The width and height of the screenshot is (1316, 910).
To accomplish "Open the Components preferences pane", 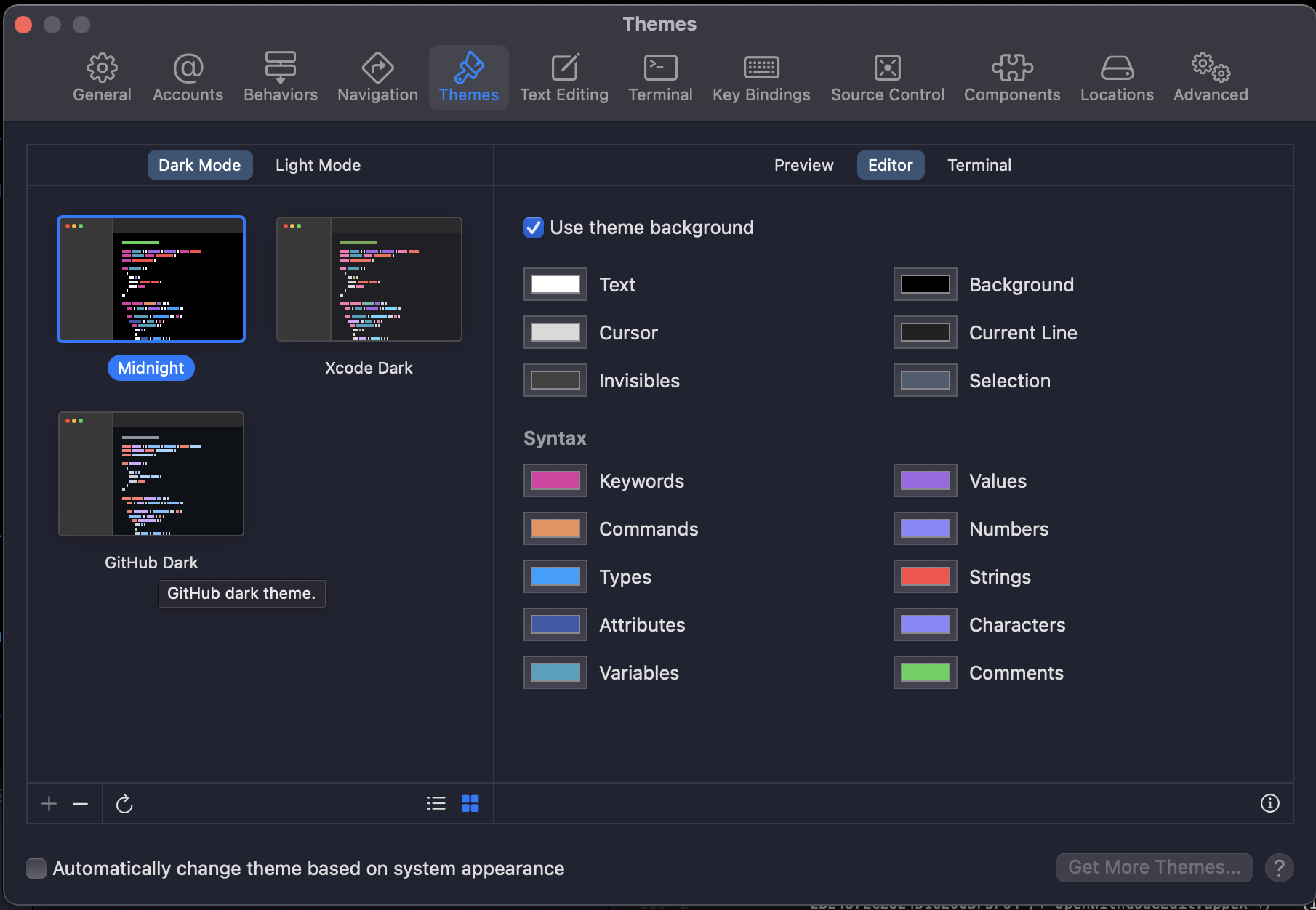I will tap(1012, 78).
